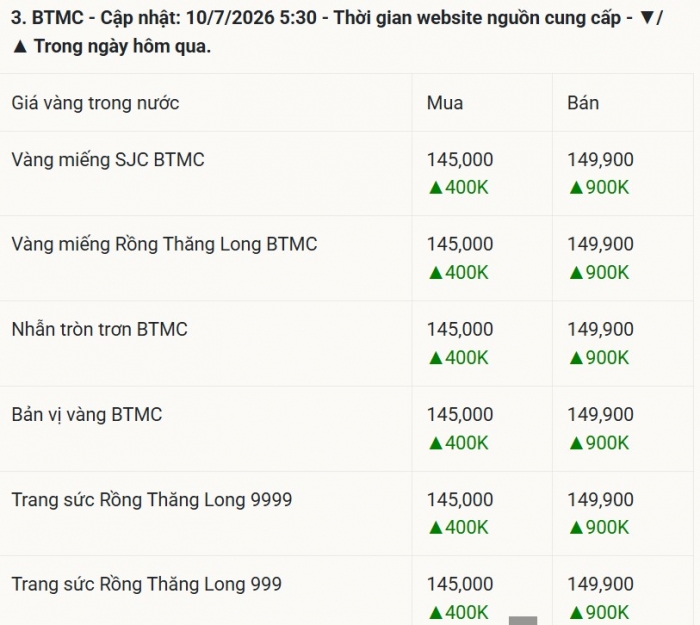Click up arrow beside 400K in Rồng Thăng Long BTMC row
Image resolution: width=700 pixels, height=625 pixels.
[x=435, y=273]
